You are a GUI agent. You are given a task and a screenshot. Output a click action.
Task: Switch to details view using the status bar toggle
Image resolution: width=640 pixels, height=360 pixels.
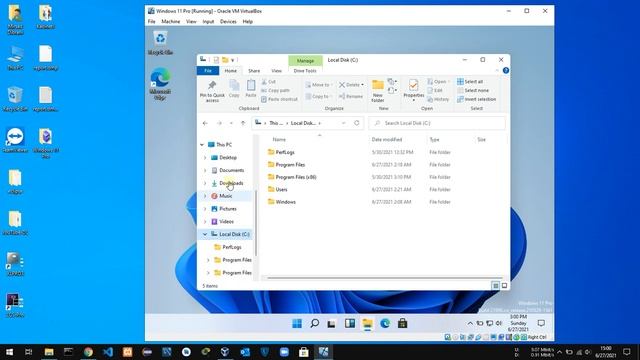pyautogui.click(x=496, y=286)
